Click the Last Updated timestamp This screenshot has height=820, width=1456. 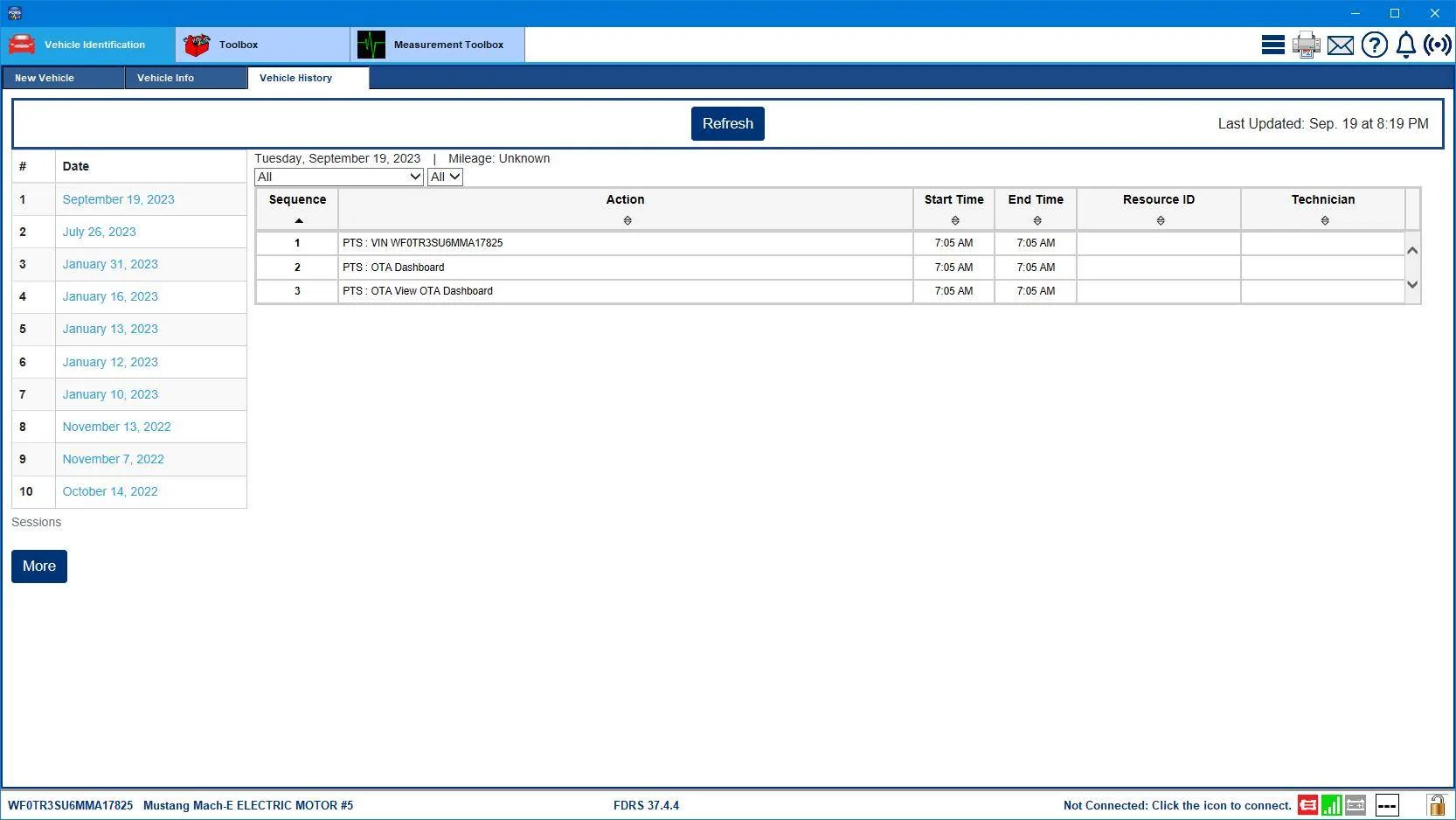coord(1323,123)
